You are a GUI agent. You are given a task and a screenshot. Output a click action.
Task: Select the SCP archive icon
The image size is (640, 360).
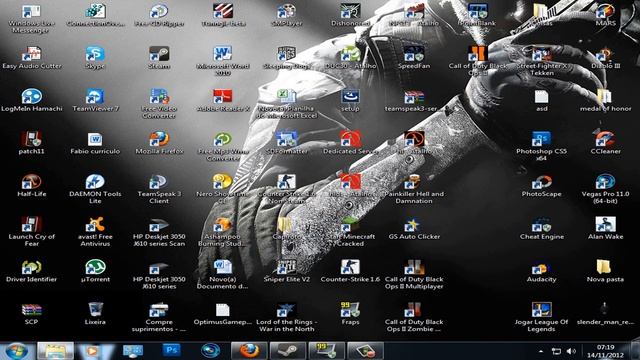(x=31, y=311)
